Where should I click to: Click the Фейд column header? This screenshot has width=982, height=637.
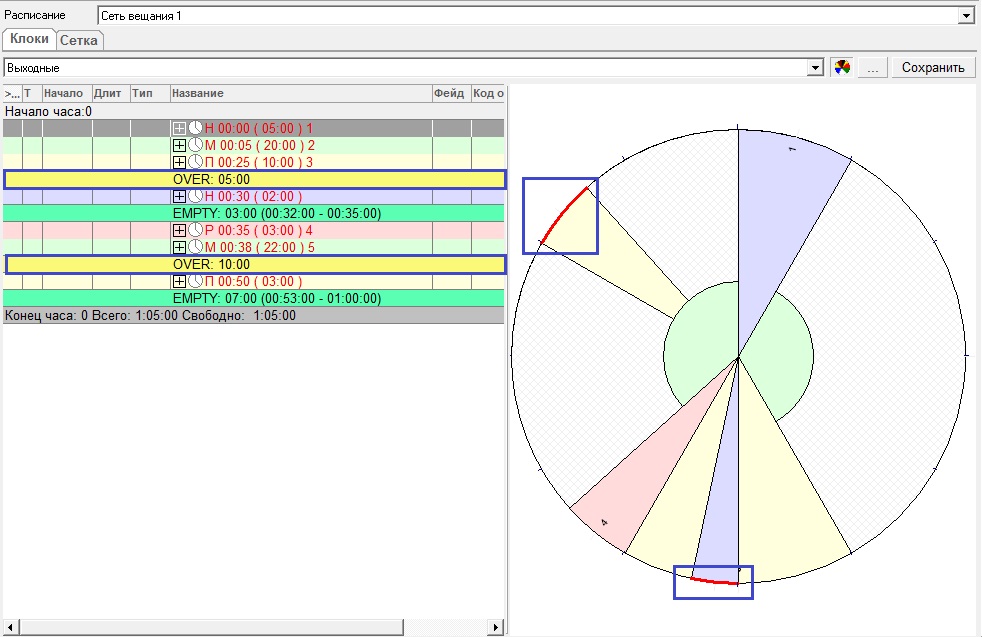coord(452,93)
